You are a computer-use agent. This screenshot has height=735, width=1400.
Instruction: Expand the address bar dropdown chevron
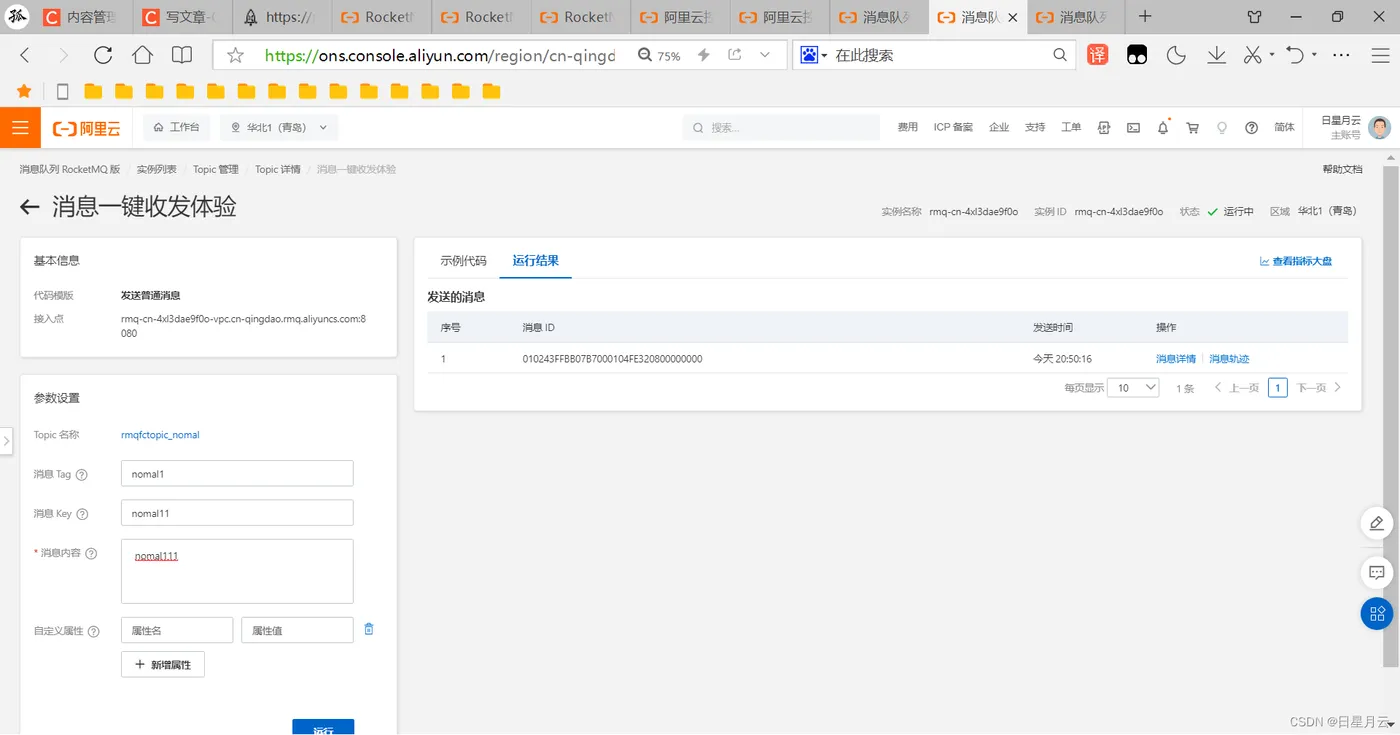(x=765, y=55)
